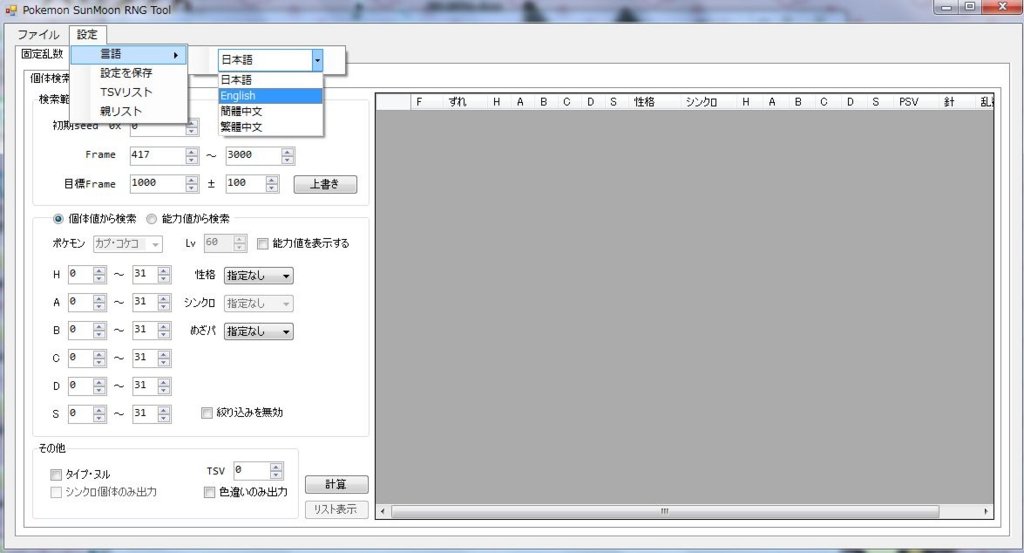1024x553 pixels.
Task: Switch to the 固定乱数 tab
Action: point(42,54)
